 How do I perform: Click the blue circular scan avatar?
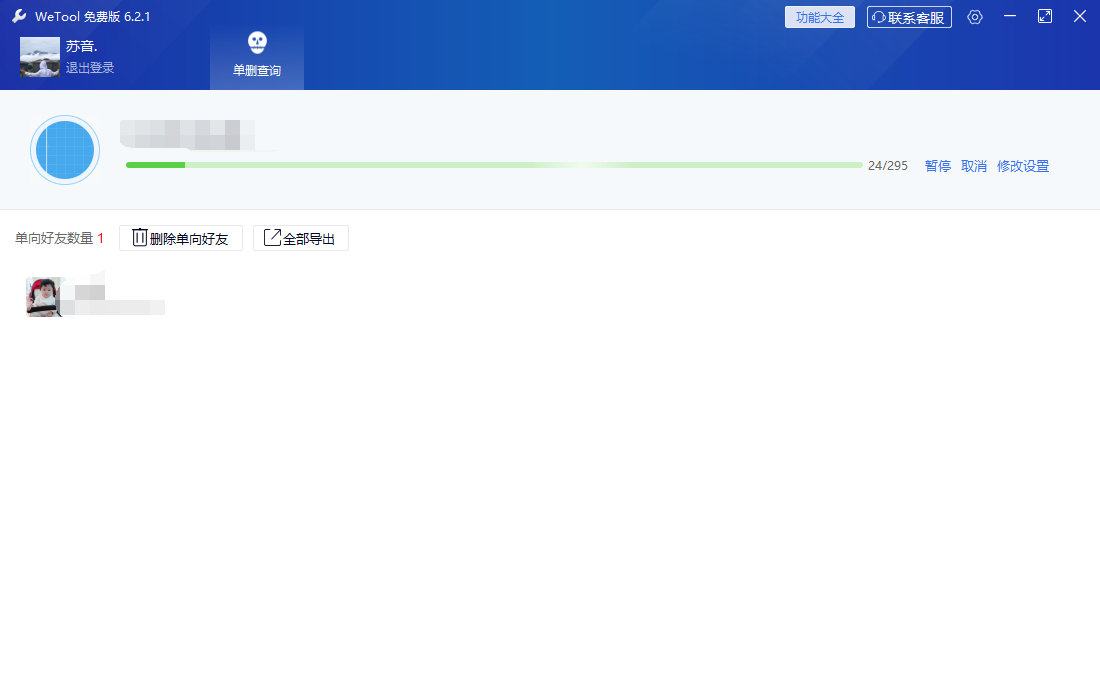(65, 150)
